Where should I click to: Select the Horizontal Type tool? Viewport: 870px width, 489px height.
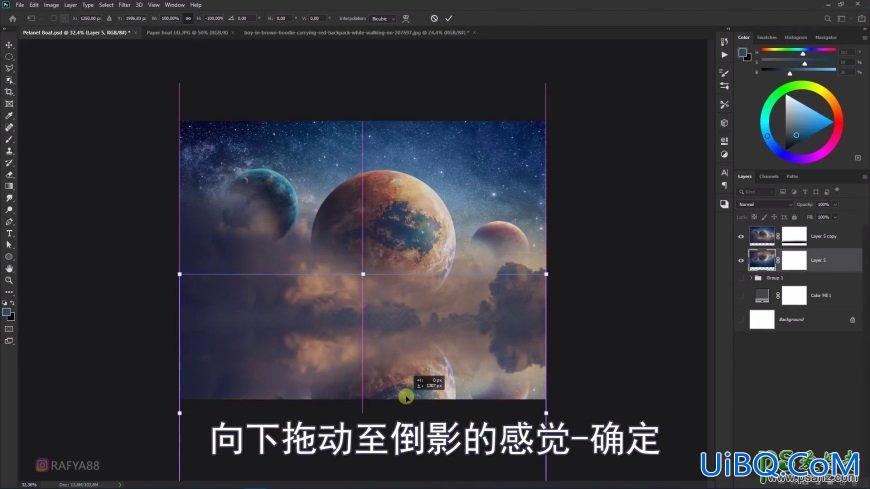pyautogui.click(x=9, y=233)
